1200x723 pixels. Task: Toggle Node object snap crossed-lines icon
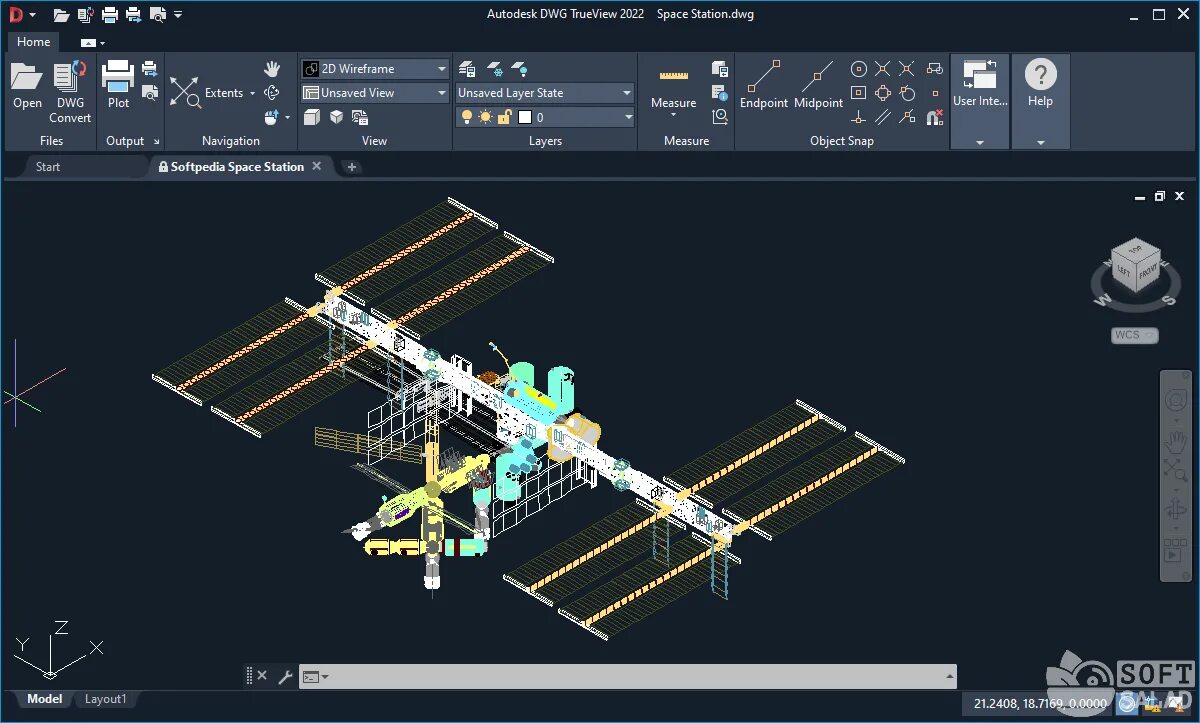coord(882,69)
